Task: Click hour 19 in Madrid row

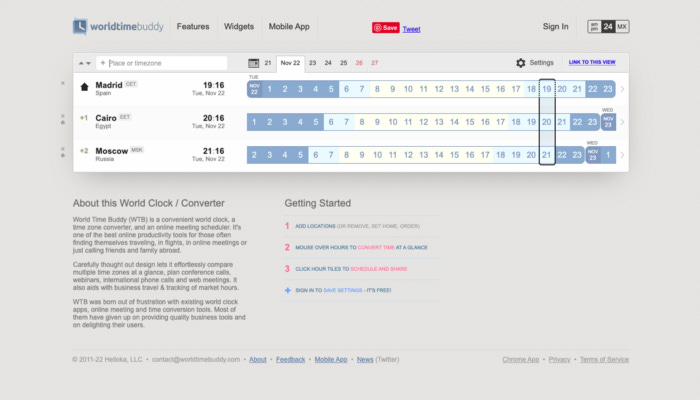Action: 547,89
